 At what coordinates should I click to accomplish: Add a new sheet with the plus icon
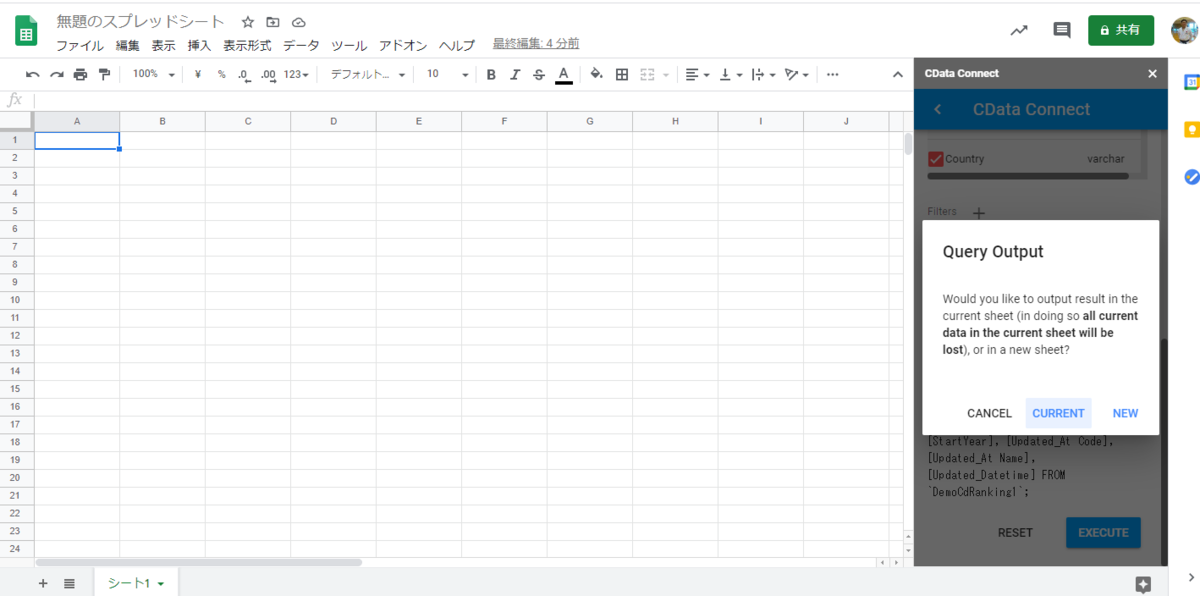42,583
